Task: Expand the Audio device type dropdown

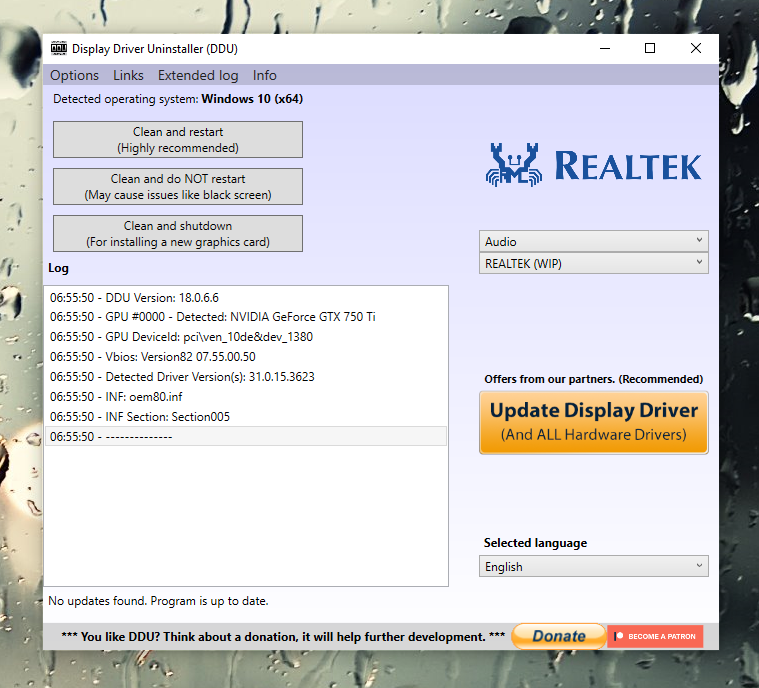Action: [x=593, y=241]
